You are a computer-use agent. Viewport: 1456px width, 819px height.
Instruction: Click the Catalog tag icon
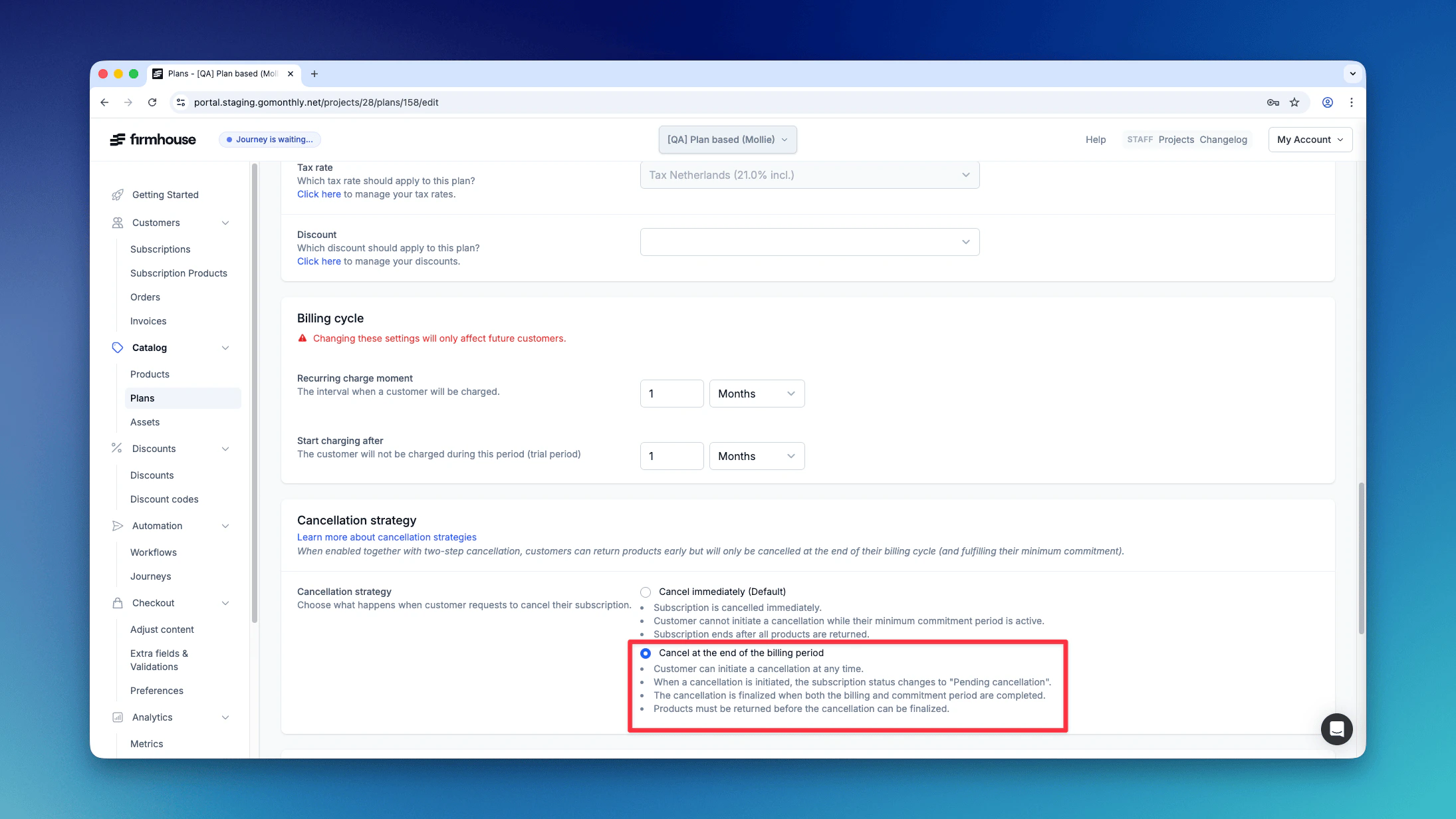(118, 348)
